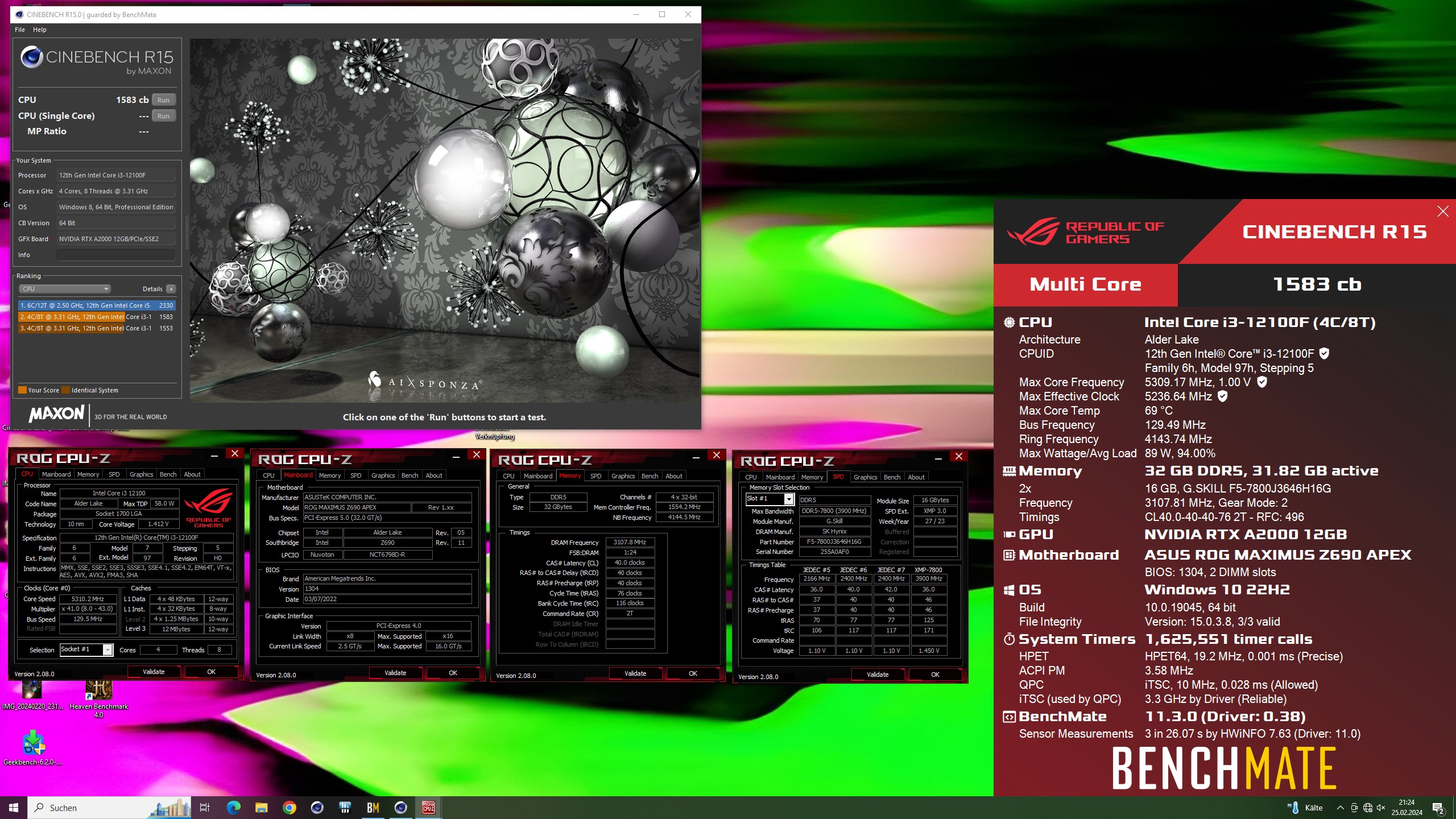Click OK in CPU-Z Motherboard window
Viewport: 1456px width, 819px height.
453,673
